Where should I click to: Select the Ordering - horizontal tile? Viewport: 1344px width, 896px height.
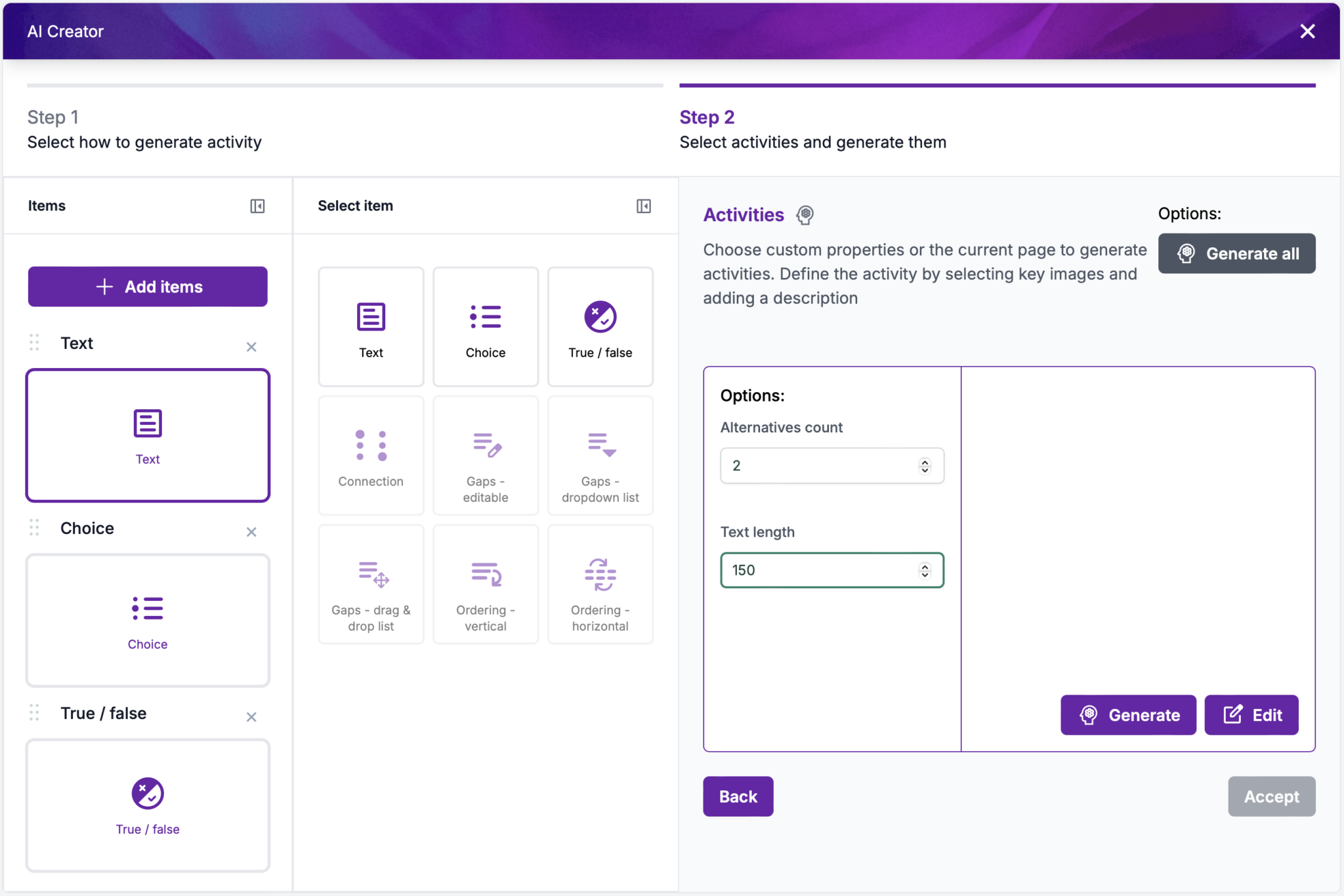(x=600, y=584)
